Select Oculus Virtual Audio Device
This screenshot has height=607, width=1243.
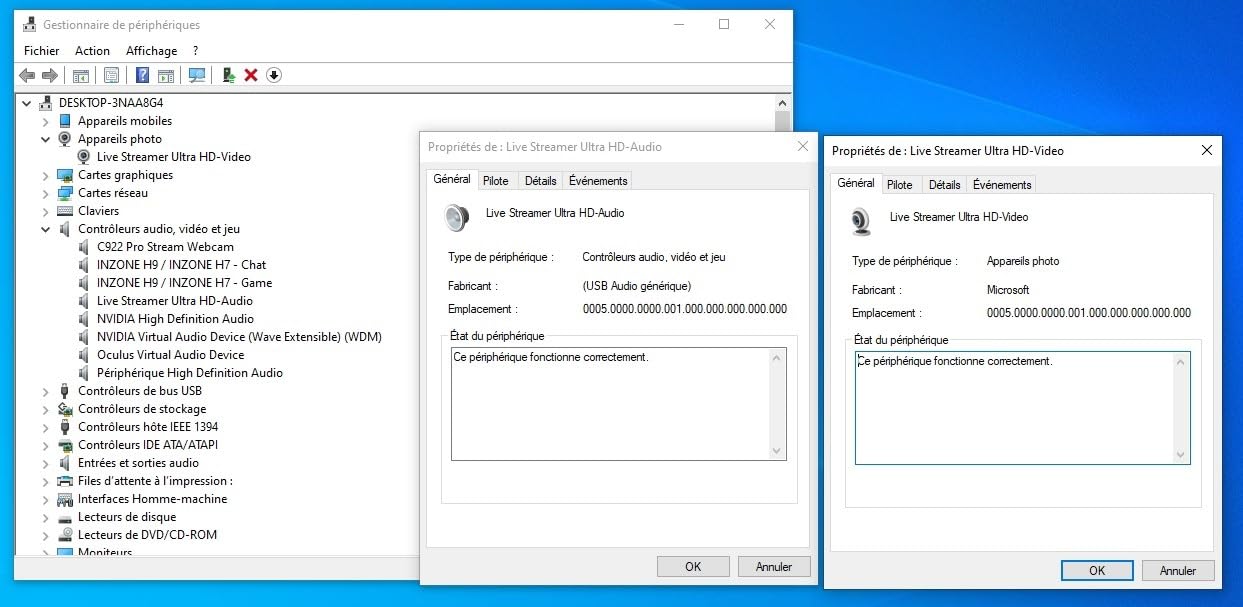[x=171, y=355]
